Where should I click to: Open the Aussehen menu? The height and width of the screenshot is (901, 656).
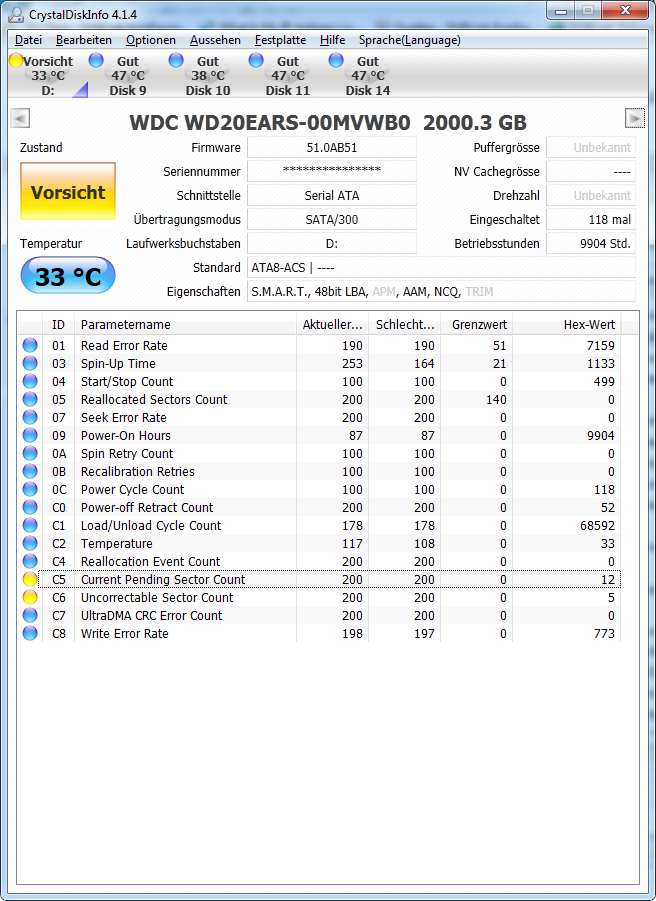pyautogui.click(x=215, y=40)
